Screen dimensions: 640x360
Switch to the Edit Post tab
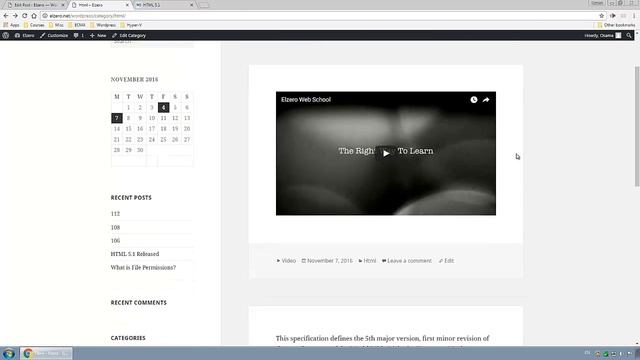pyautogui.click(x=35, y=5)
